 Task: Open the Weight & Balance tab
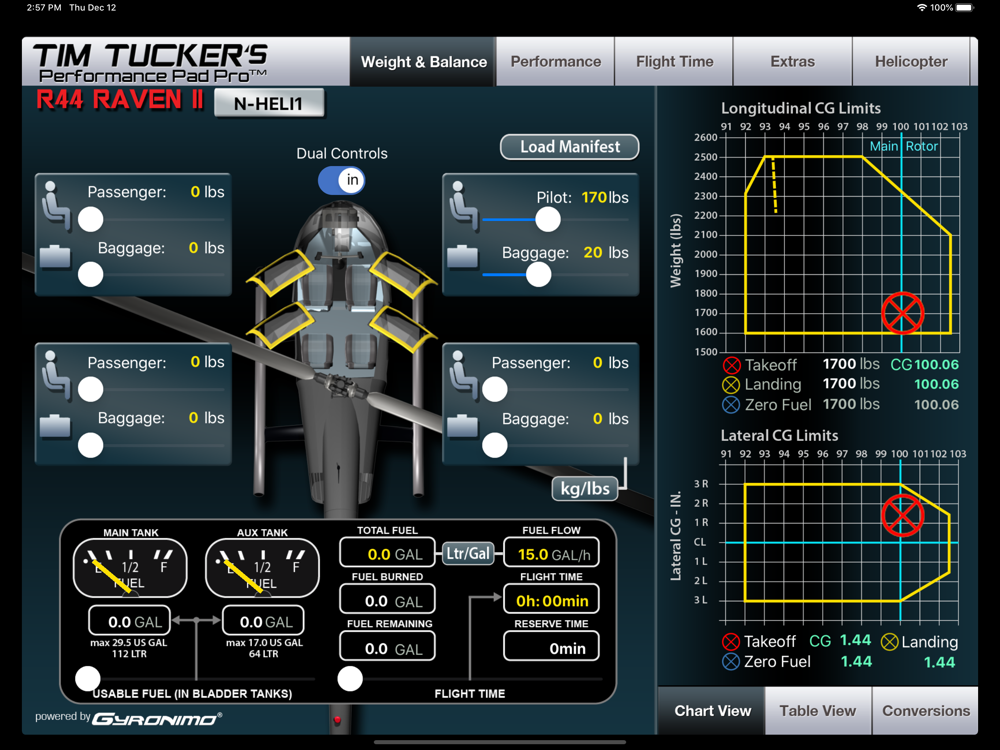423,62
